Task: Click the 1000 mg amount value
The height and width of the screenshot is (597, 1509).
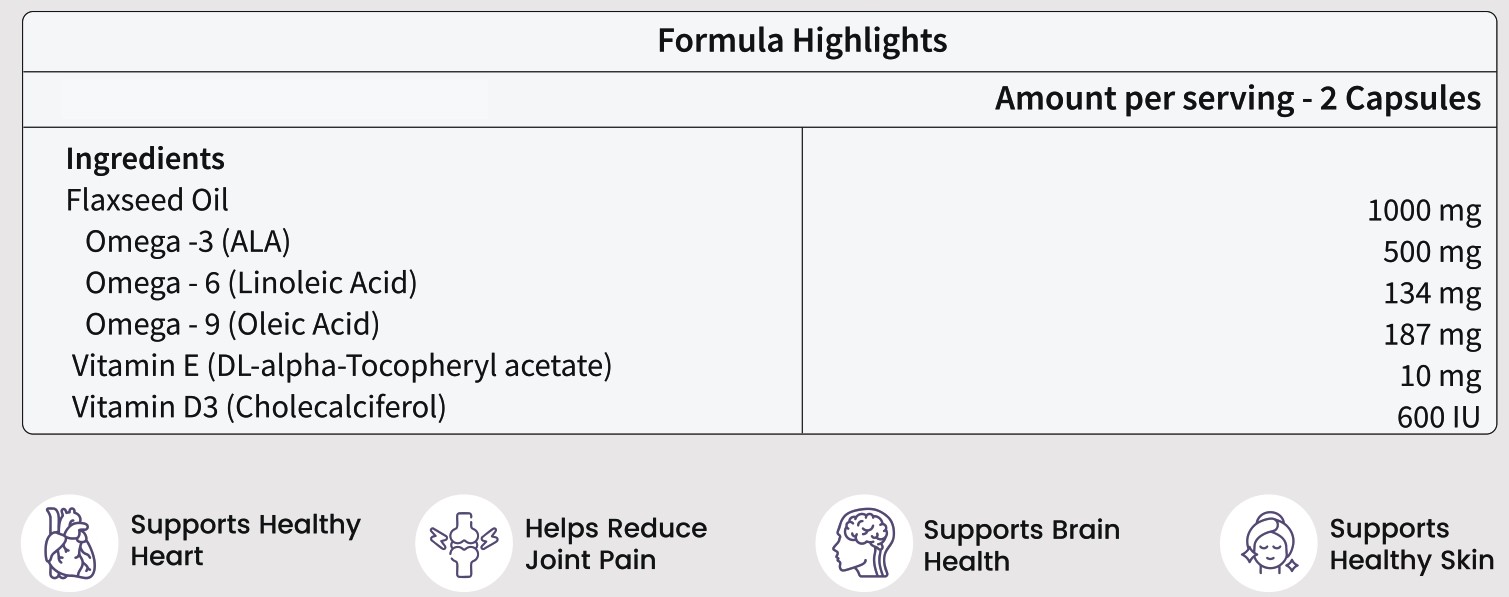Action: [x=1423, y=212]
